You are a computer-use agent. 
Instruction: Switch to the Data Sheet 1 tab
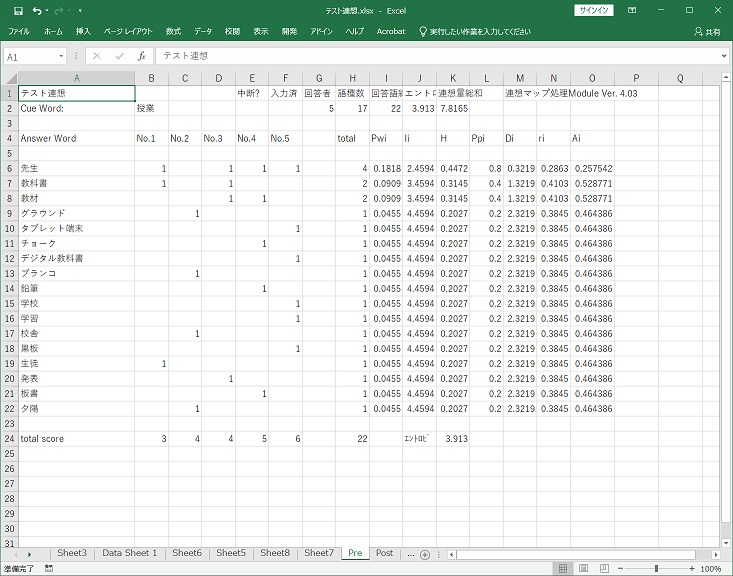129,553
